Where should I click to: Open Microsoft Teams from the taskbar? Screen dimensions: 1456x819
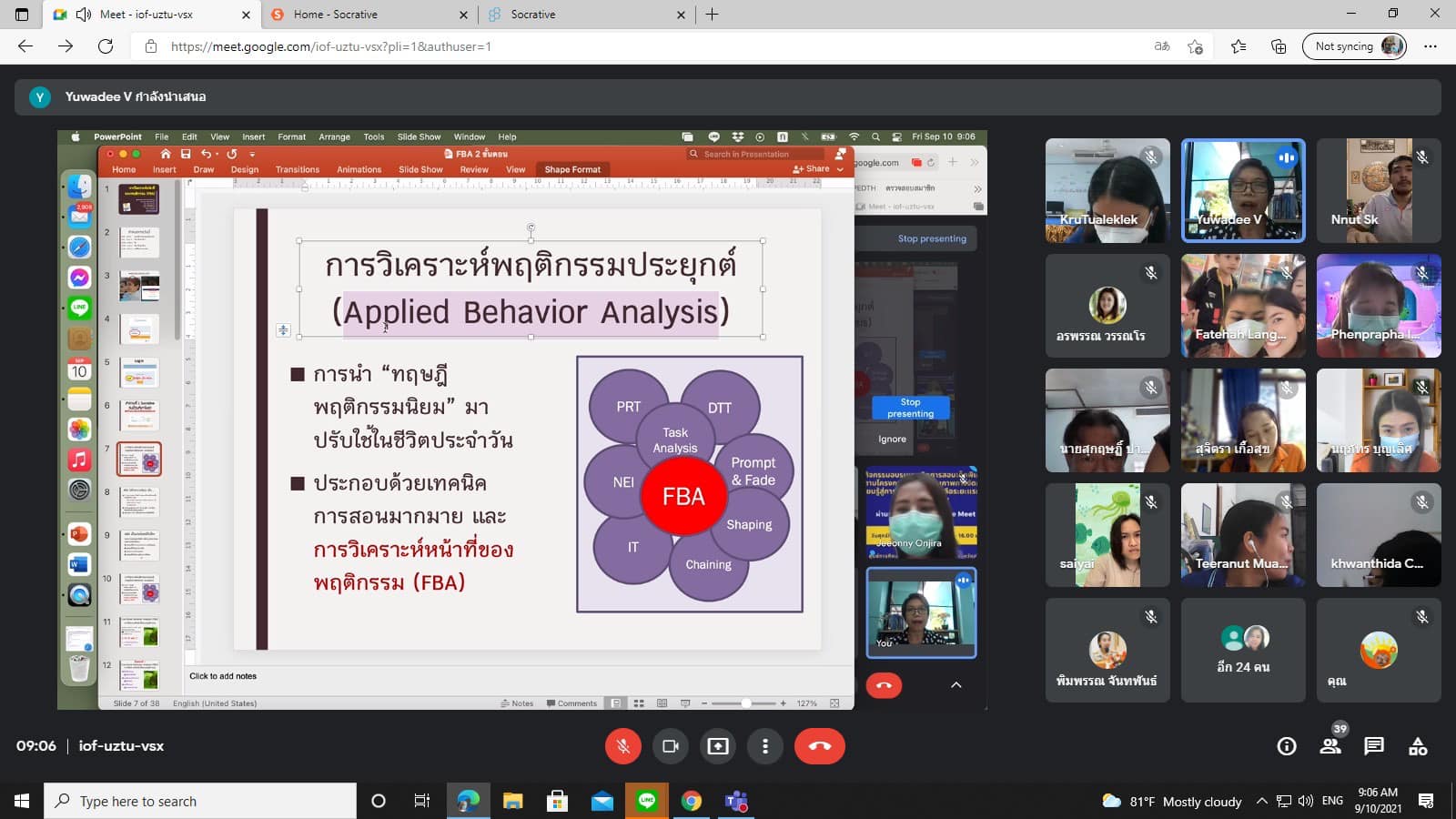coord(736,801)
